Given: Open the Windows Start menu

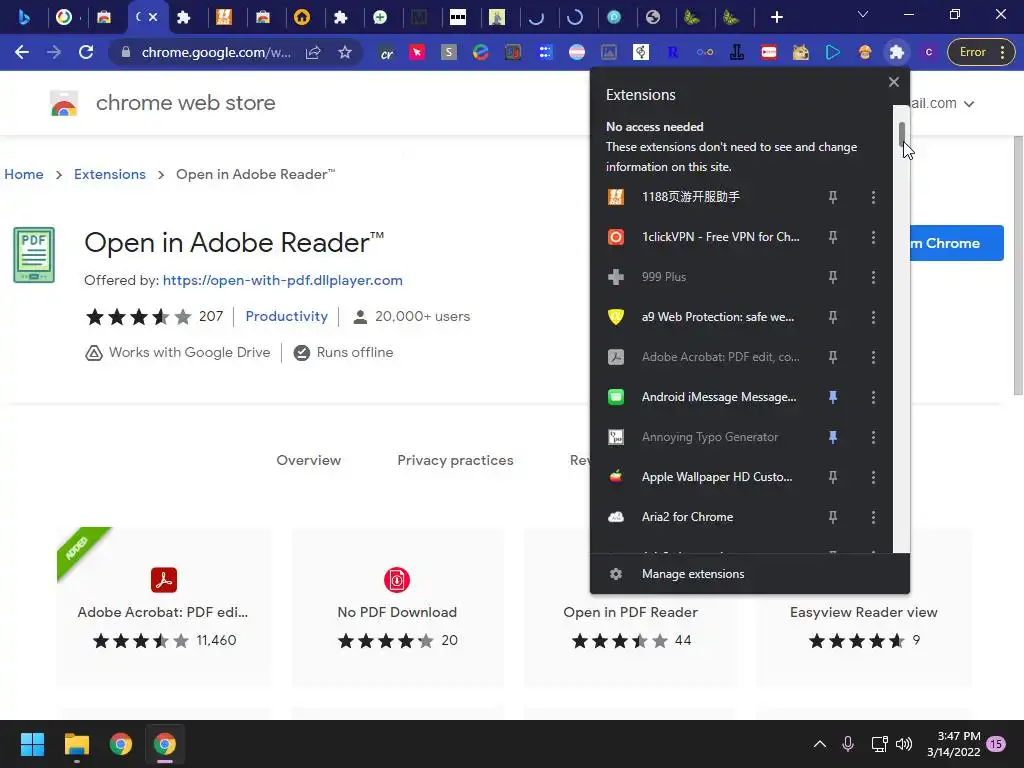Looking at the screenshot, I should 32,744.
